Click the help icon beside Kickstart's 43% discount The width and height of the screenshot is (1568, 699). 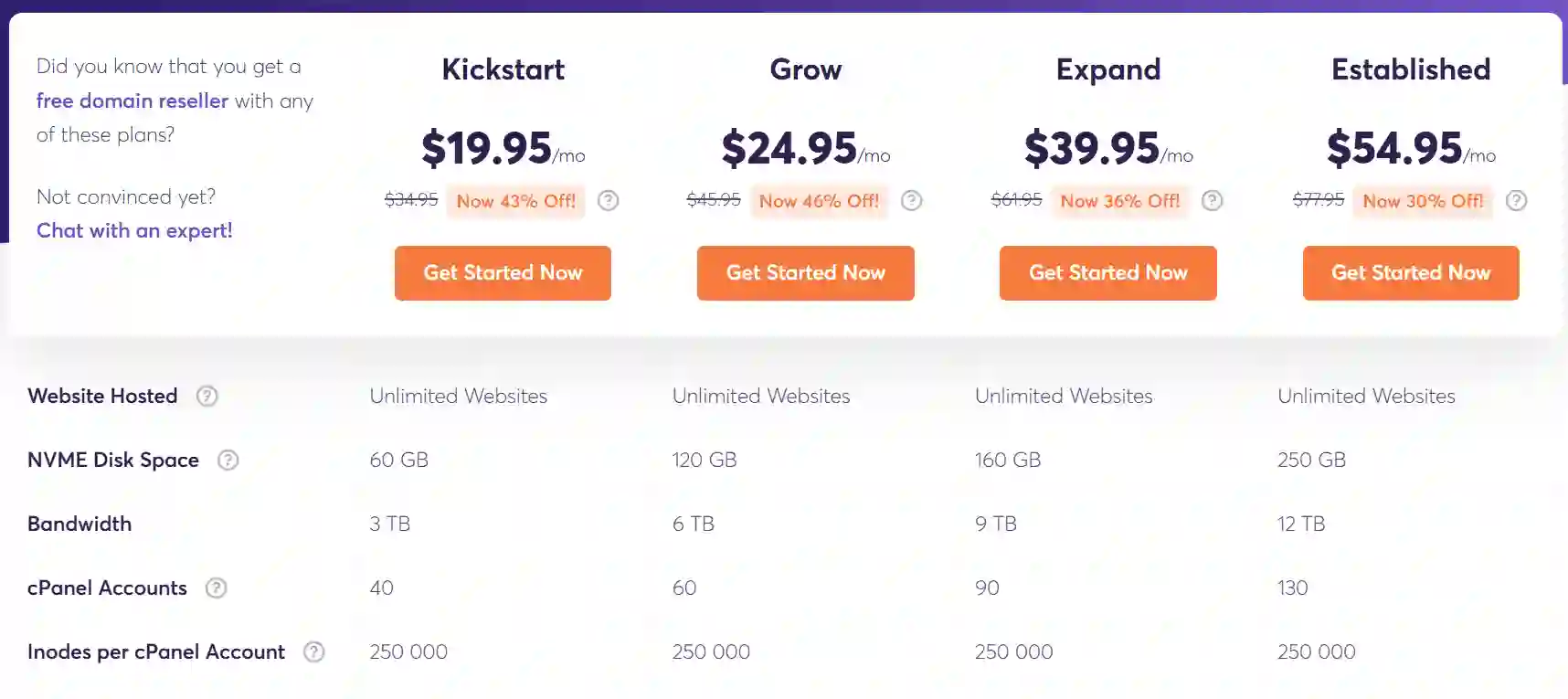[x=608, y=200]
